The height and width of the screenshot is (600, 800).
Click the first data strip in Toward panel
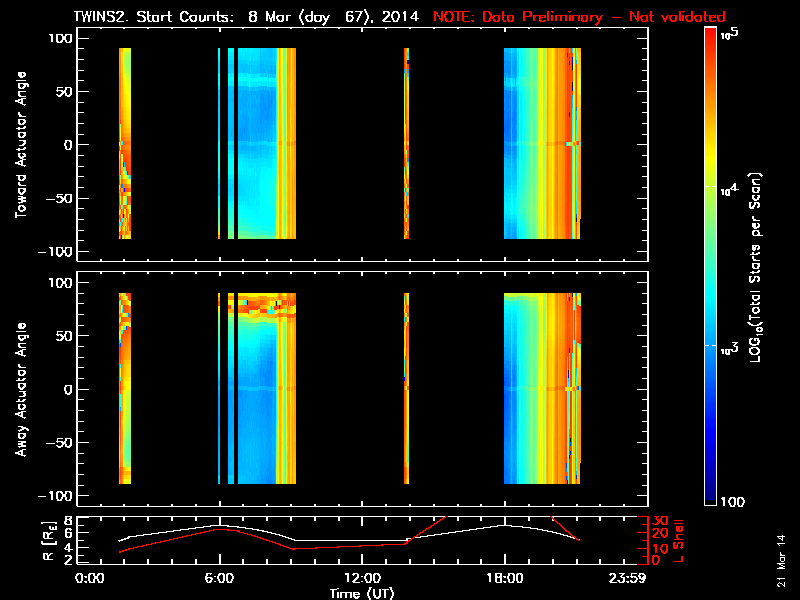tap(125, 143)
